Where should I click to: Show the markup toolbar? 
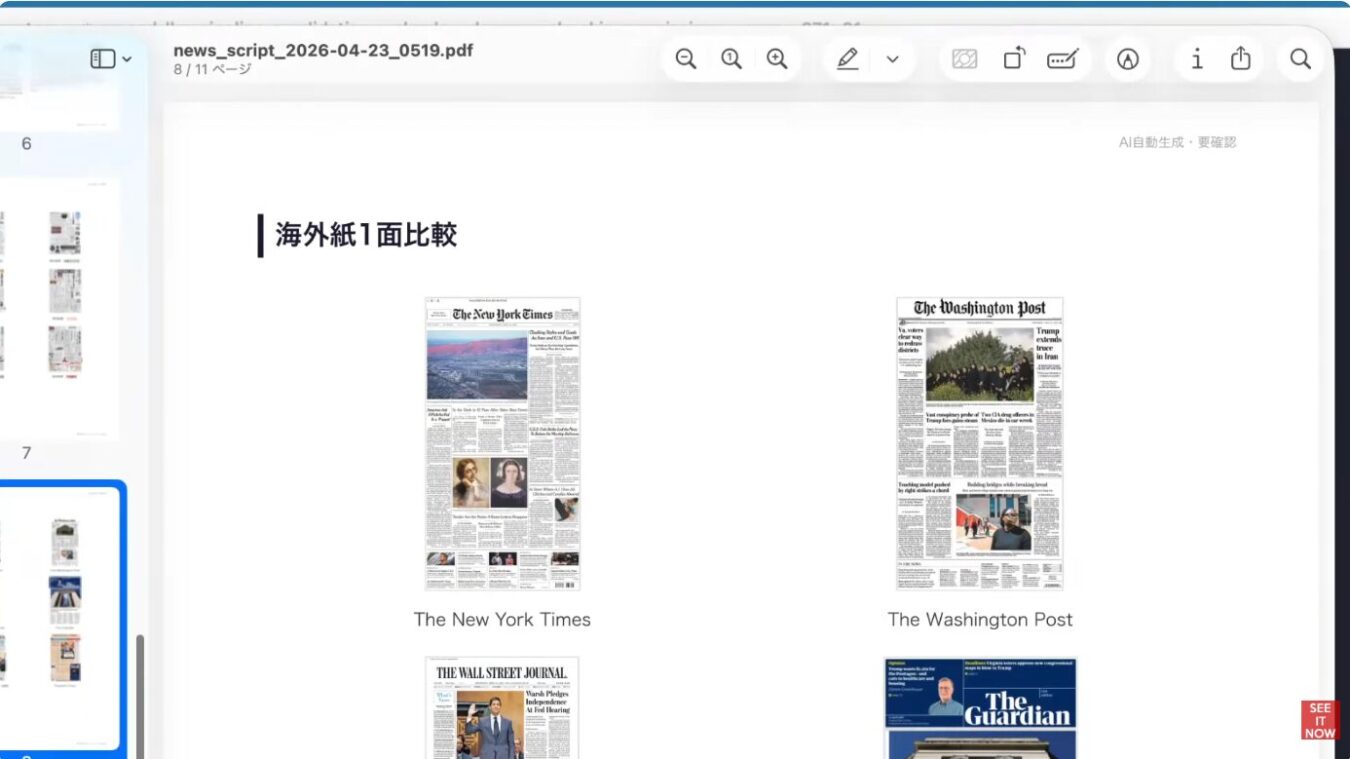[1128, 59]
